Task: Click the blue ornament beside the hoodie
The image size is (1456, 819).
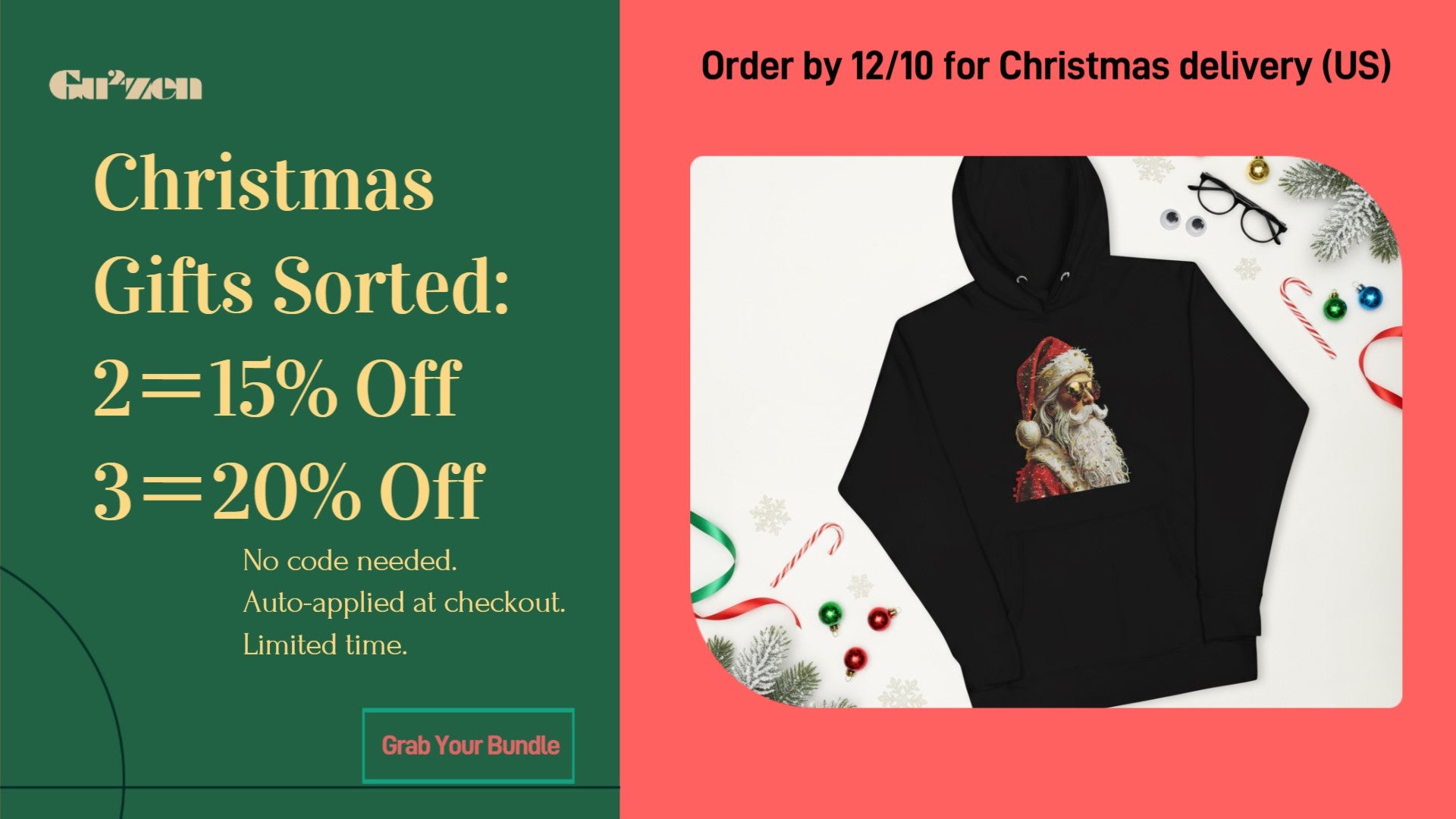Action: pos(1369,296)
